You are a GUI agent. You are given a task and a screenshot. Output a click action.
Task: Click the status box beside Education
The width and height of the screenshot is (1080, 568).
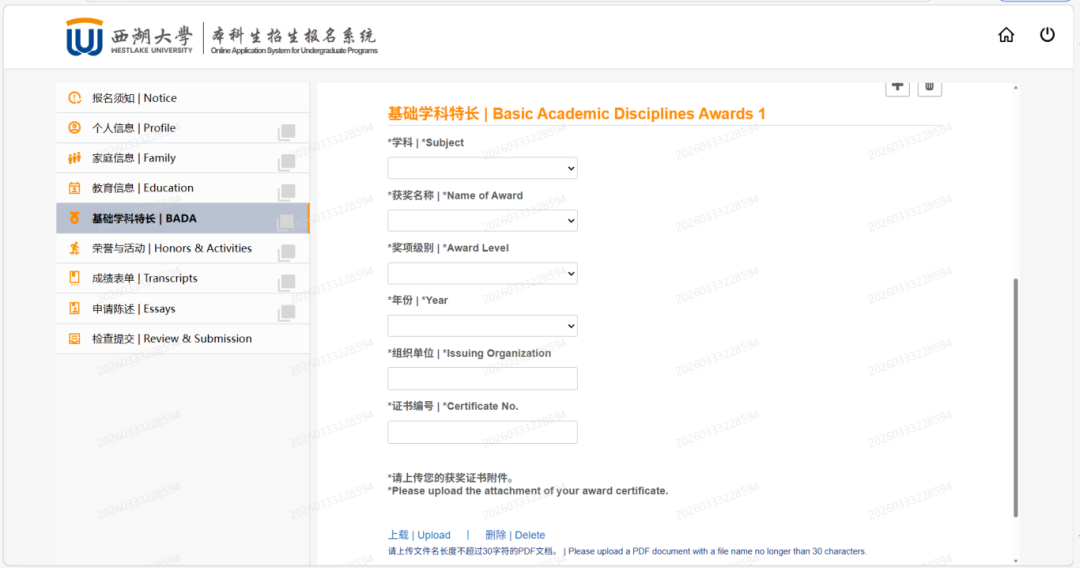[x=287, y=192]
